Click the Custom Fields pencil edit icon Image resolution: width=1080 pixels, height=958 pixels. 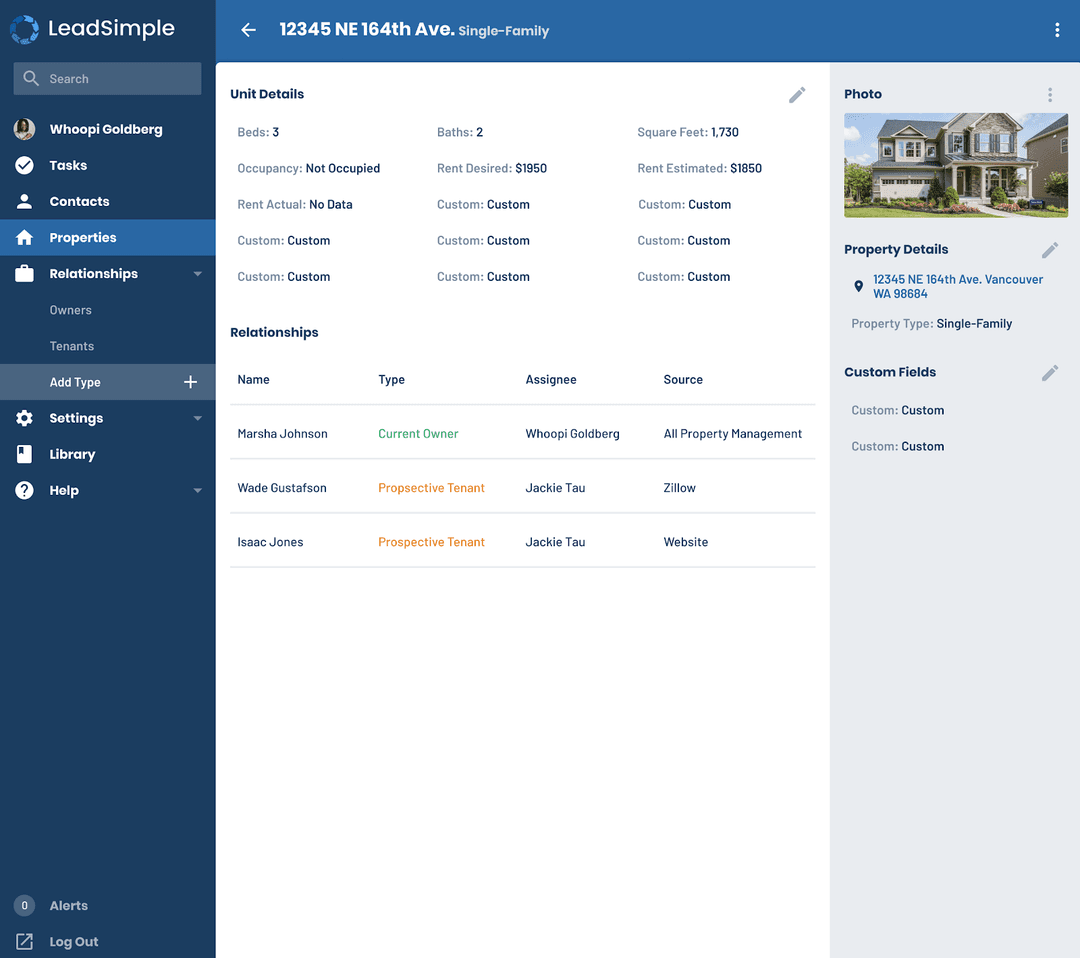click(x=1050, y=372)
